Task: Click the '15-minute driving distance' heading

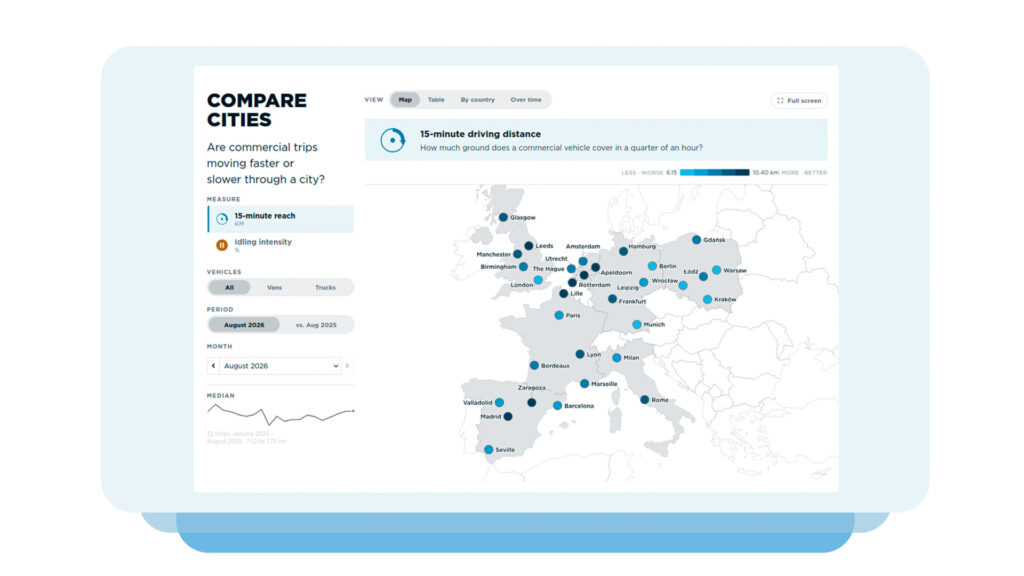Action: [x=480, y=134]
